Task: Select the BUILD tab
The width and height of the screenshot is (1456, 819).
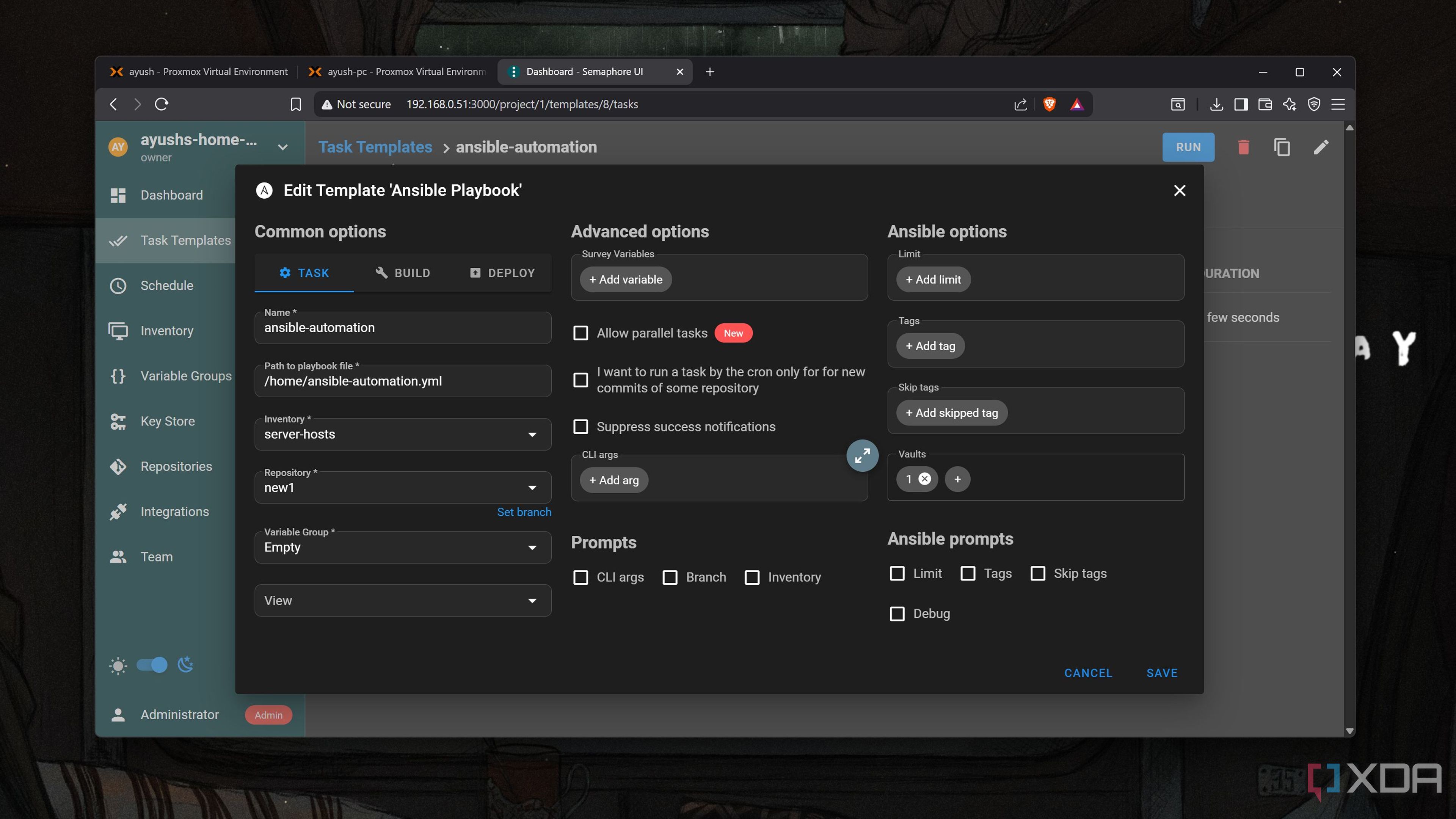Action: pos(402,273)
